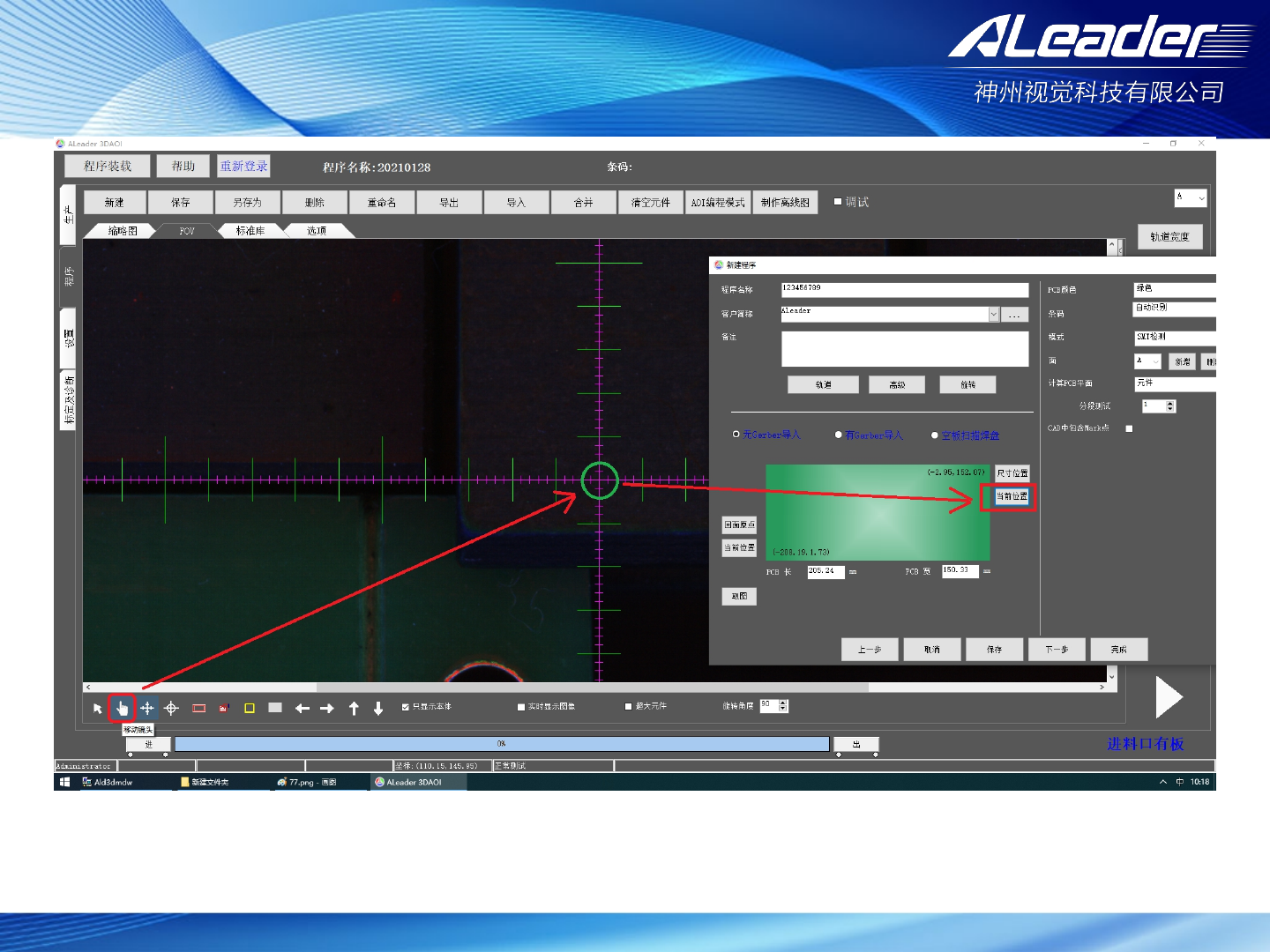Click the PCB 宽 width field
The height and width of the screenshot is (952, 1270).
pos(960,571)
